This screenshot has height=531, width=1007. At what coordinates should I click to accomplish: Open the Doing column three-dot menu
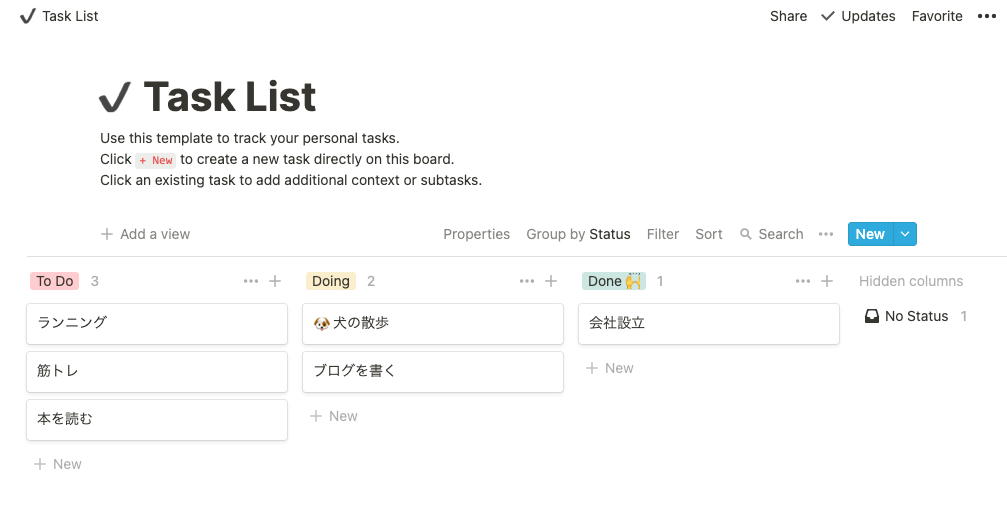tap(527, 281)
